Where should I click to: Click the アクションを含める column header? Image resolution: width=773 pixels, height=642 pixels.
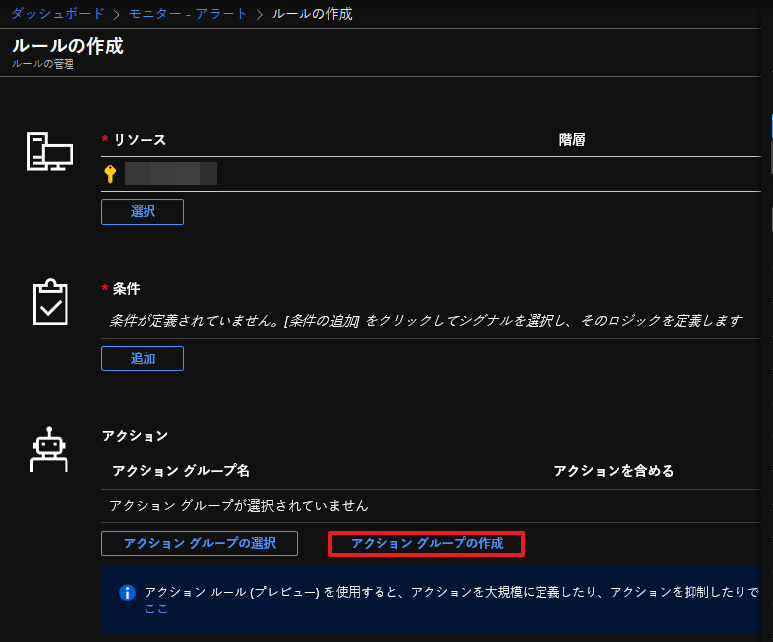coord(614,471)
